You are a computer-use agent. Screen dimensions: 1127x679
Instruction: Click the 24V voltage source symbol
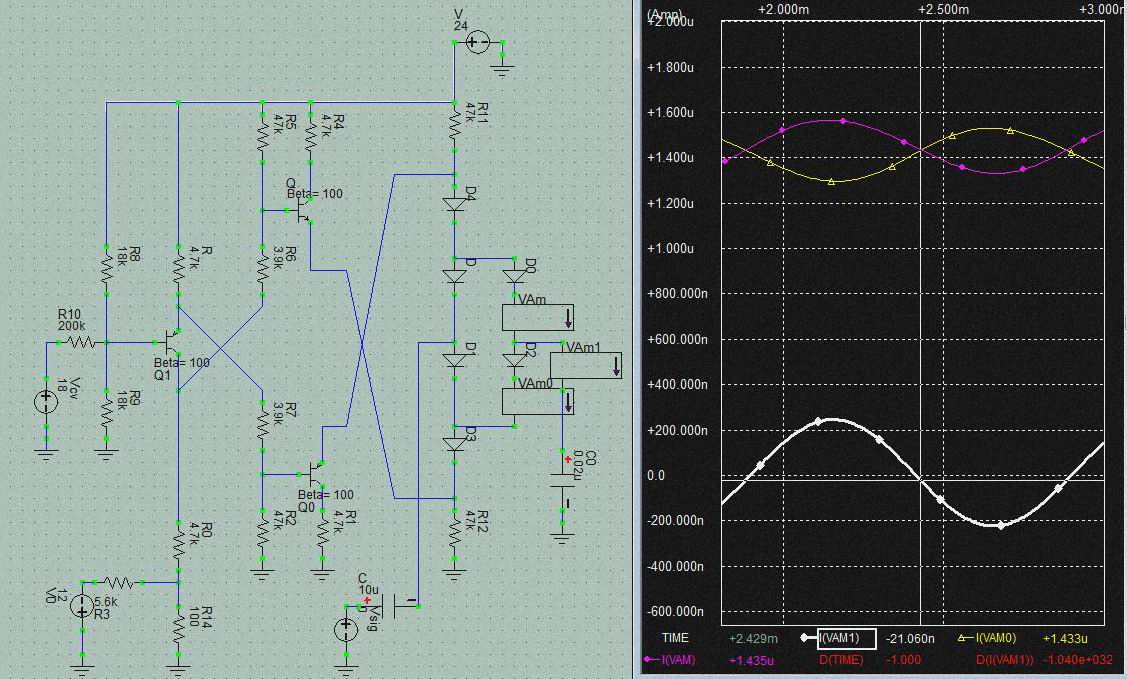coord(478,42)
